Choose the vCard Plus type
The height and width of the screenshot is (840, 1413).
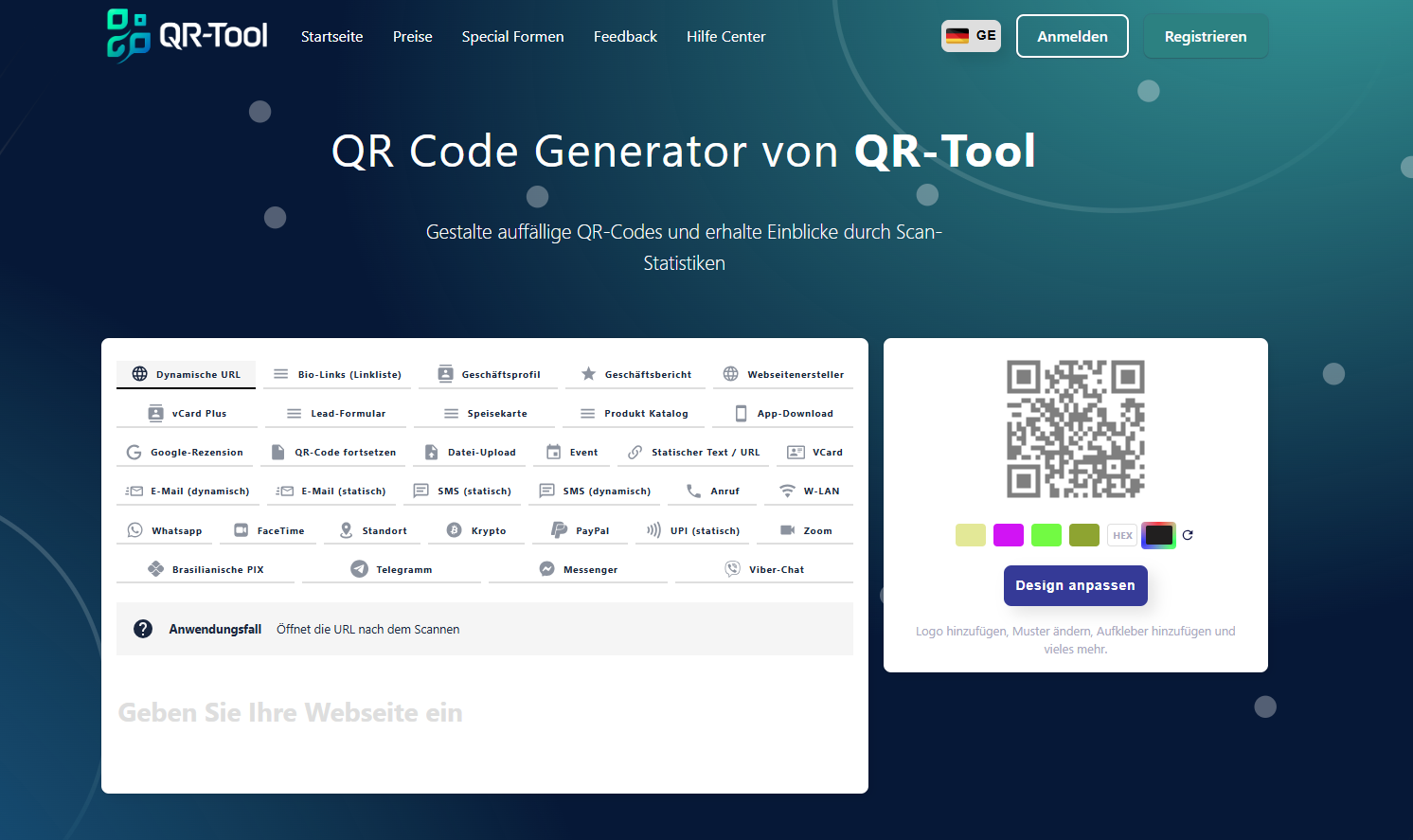click(186, 413)
